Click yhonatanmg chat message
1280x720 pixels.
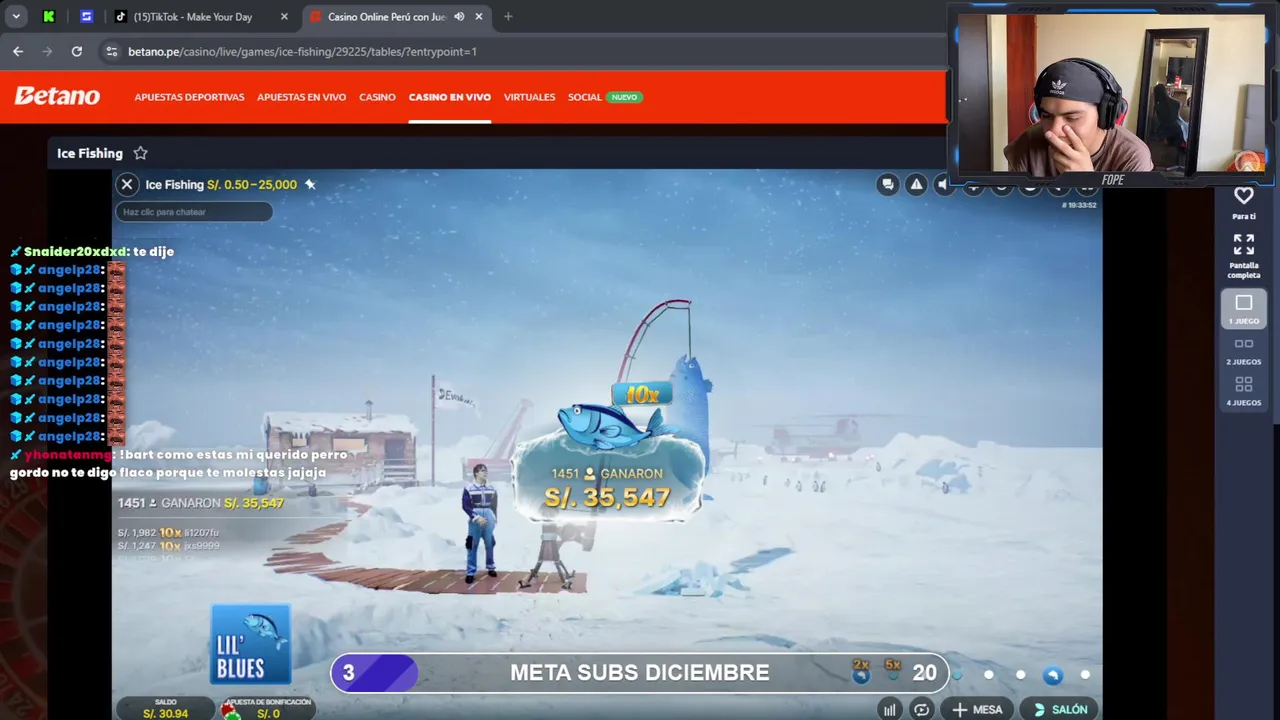179,463
